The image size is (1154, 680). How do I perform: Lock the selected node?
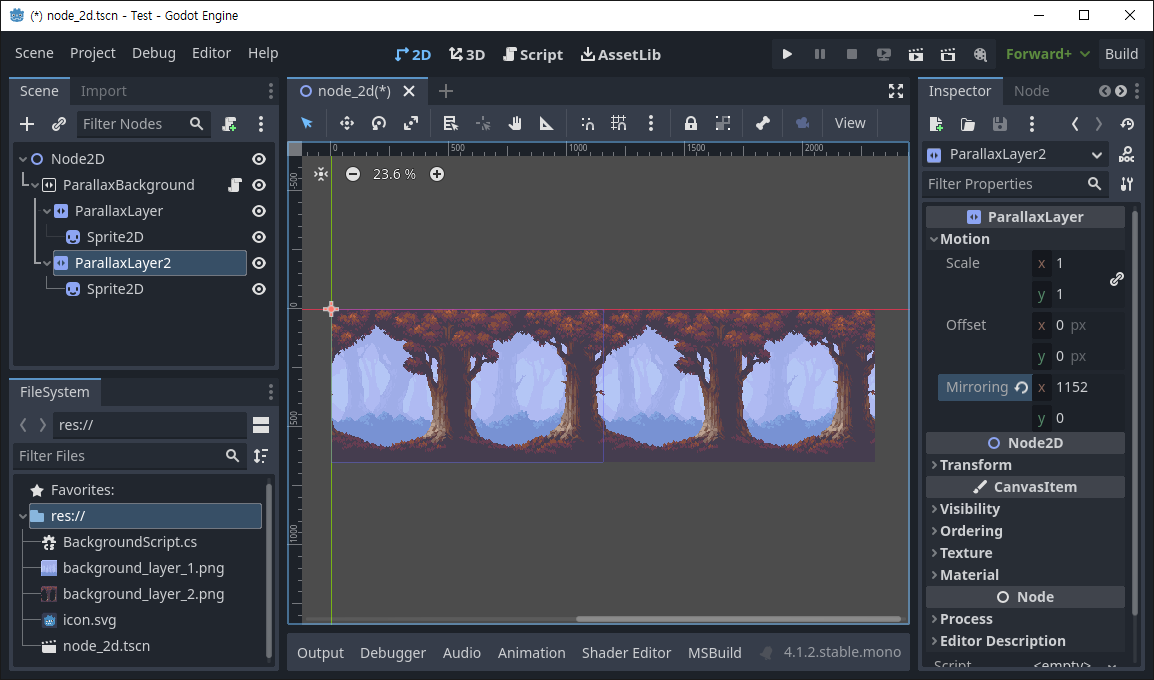pyautogui.click(x=690, y=123)
